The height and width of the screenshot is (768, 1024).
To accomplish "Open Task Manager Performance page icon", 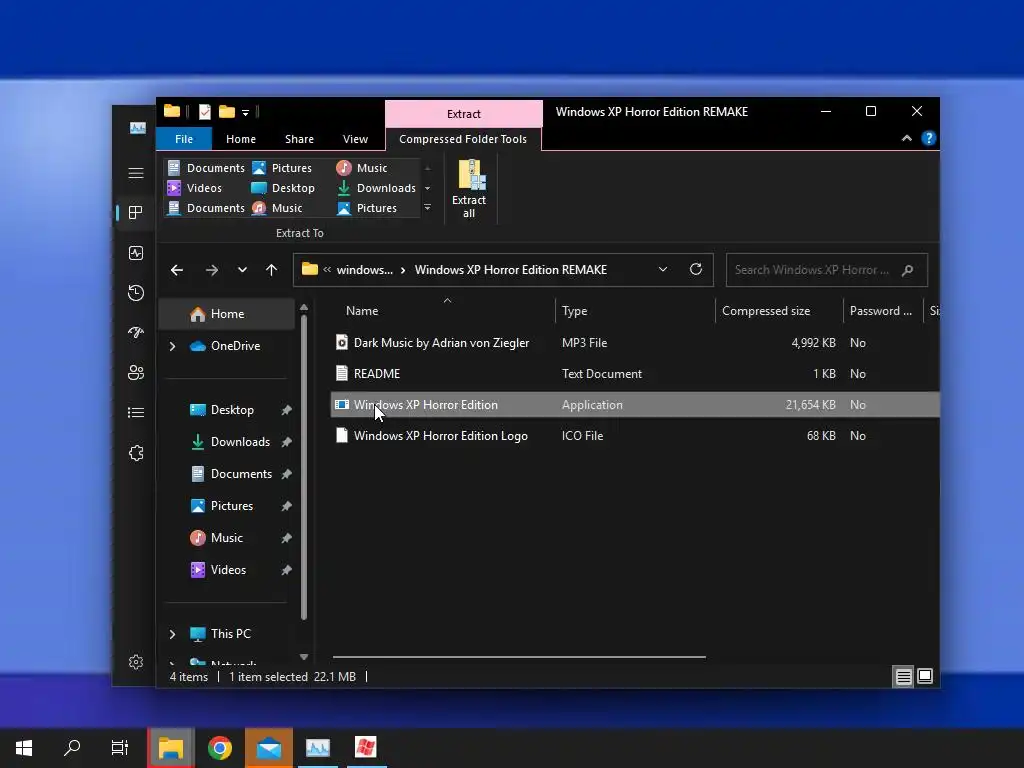I will click(x=136, y=253).
